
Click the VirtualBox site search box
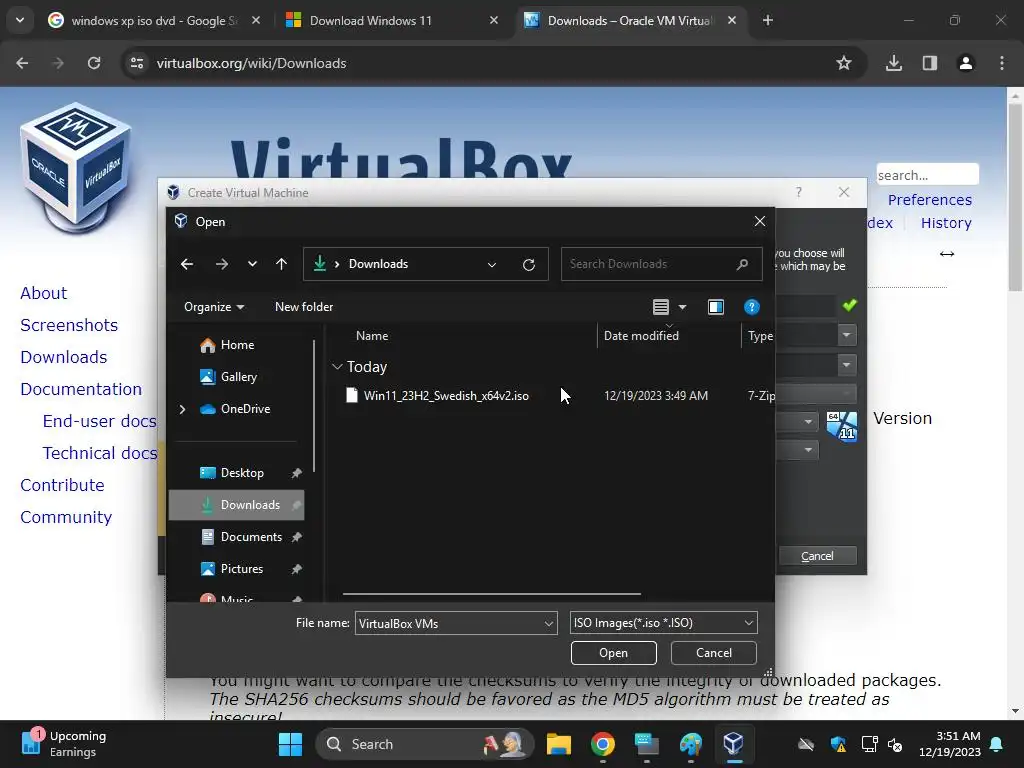point(927,175)
